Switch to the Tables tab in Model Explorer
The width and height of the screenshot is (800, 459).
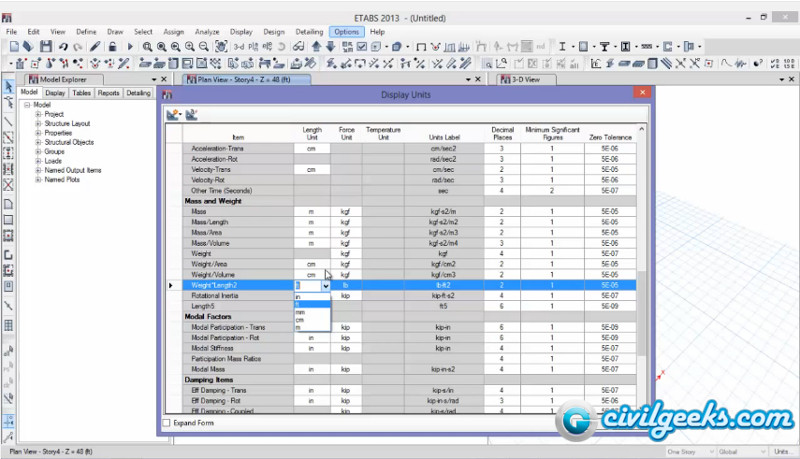[x=81, y=93]
